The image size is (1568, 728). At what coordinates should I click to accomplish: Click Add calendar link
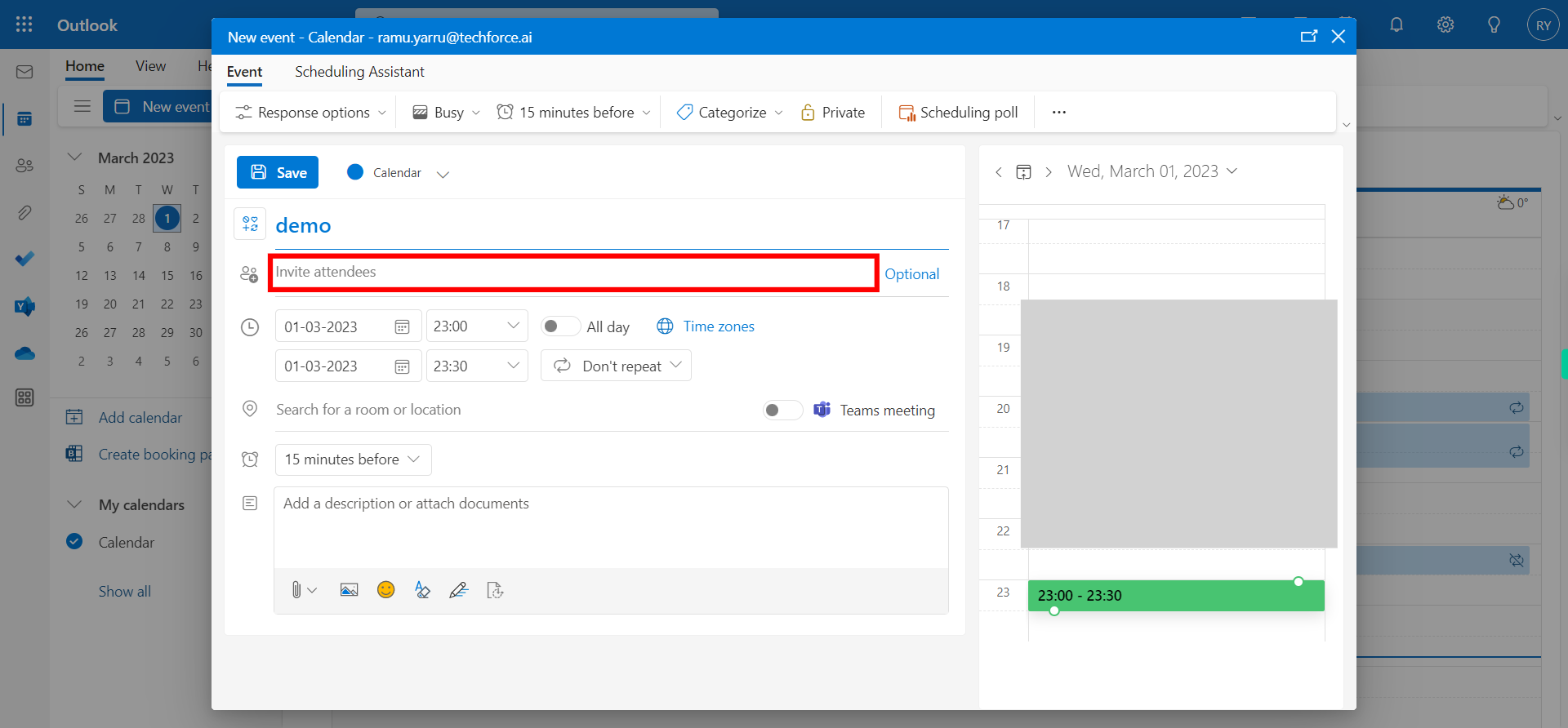pyautogui.click(x=124, y=417)
